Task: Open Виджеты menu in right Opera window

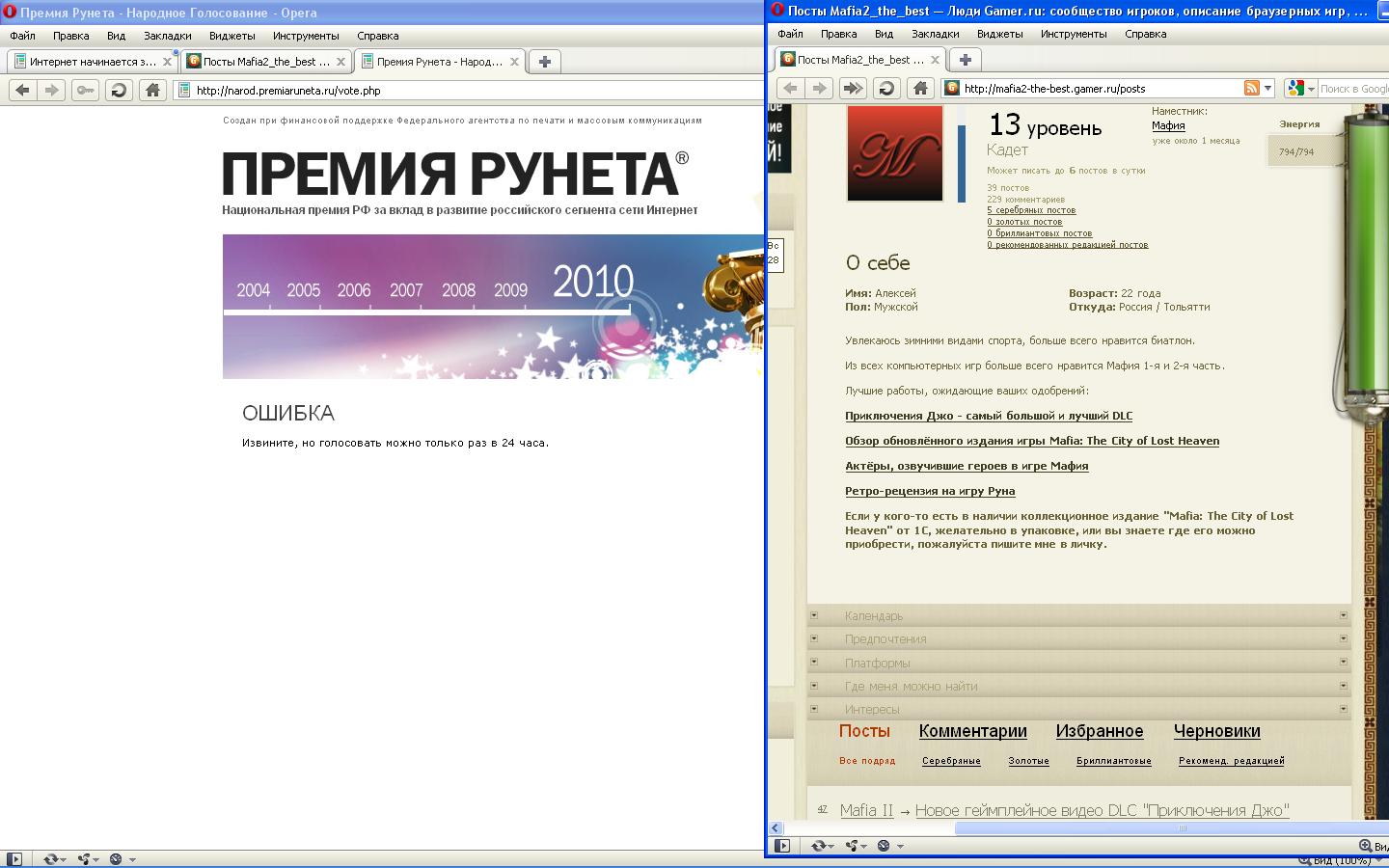Action: 1000,34
